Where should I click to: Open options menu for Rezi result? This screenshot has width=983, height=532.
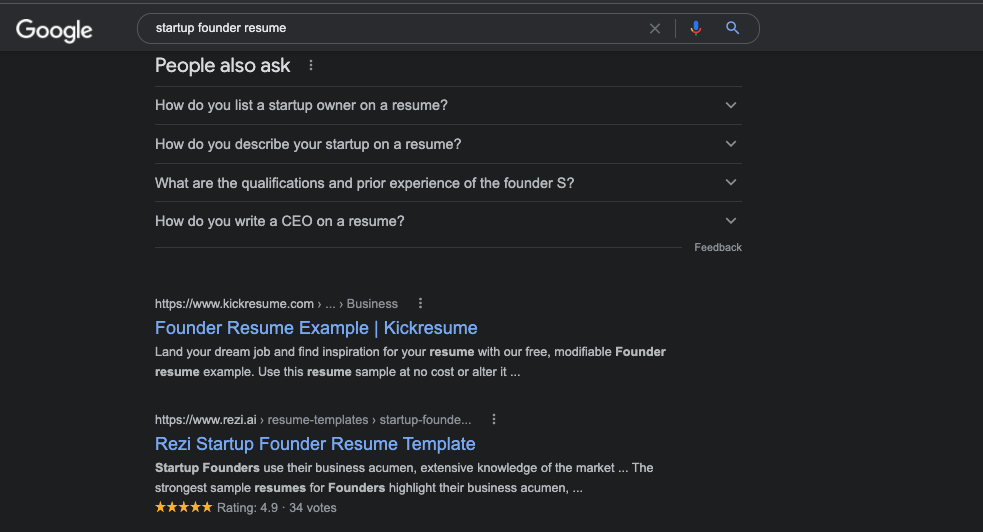point(494,419)
